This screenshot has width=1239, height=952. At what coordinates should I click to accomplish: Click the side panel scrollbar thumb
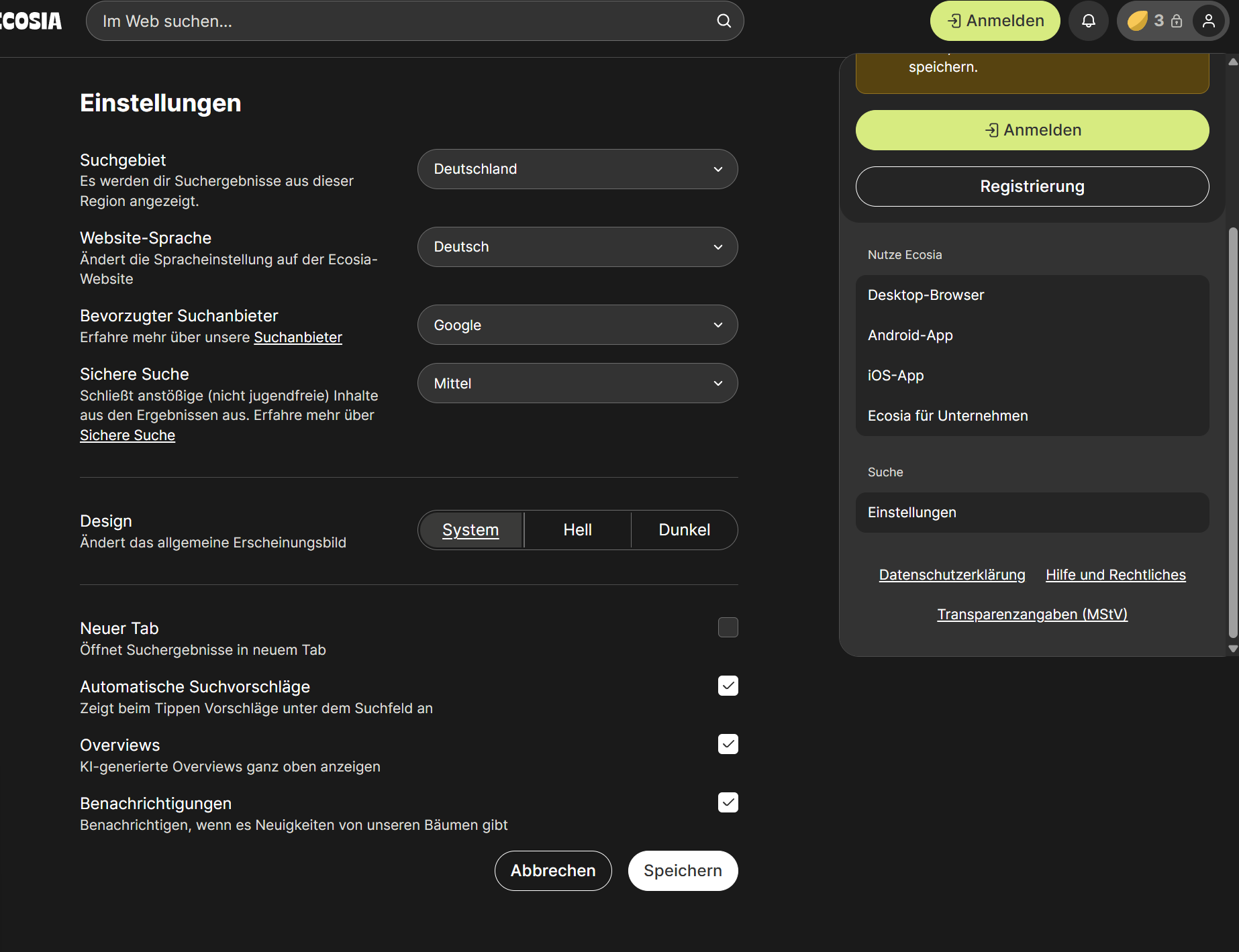click(x=1232, y=433)
